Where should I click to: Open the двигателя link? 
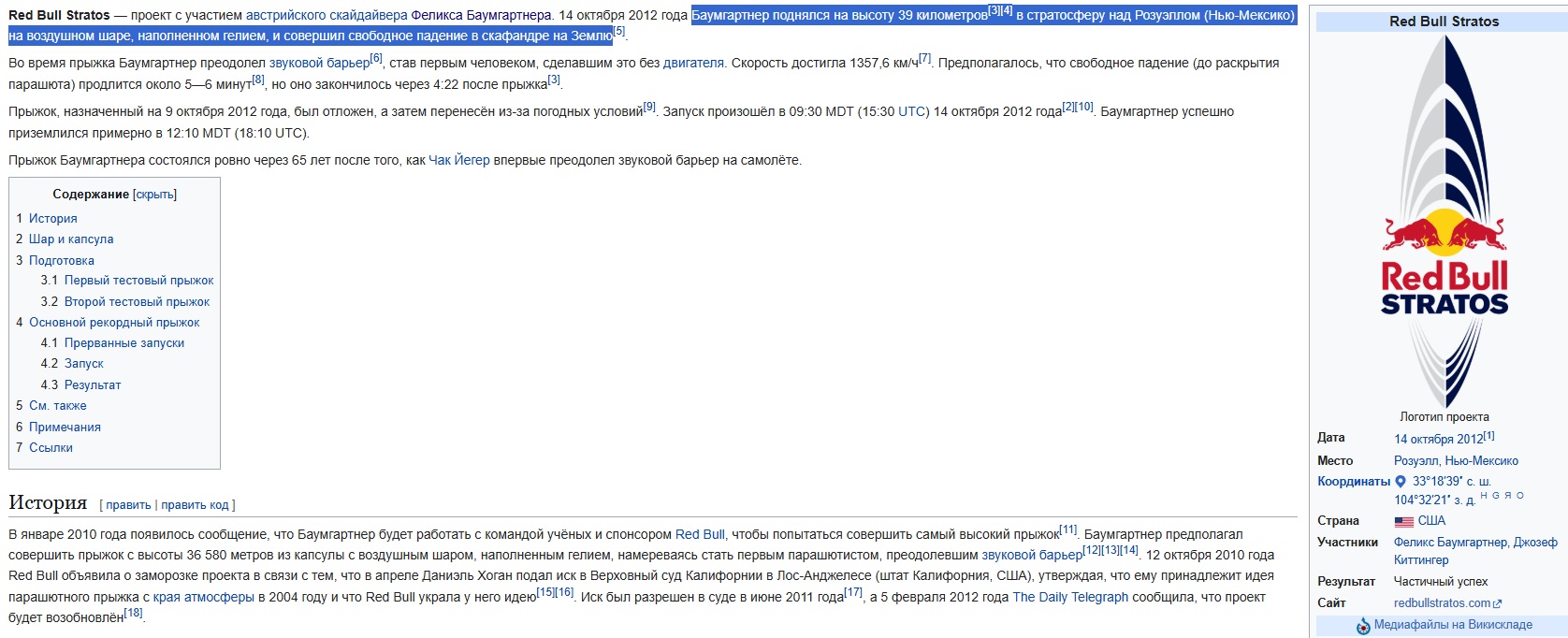(693, 64)
